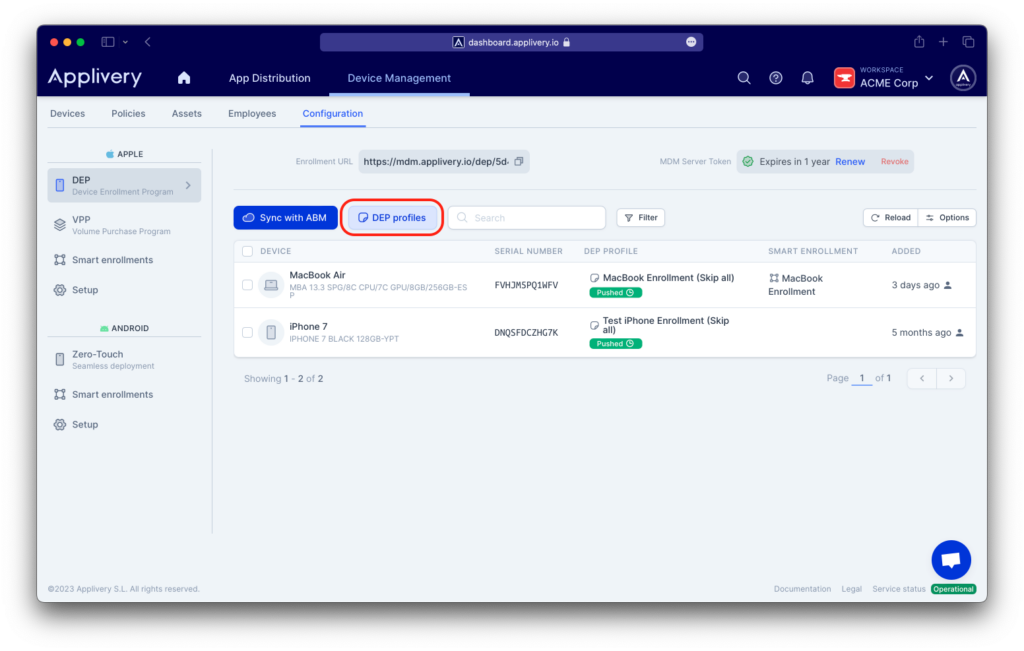Open Device Management tab
This screenshot has width=1024, height=651.
[399, 78]
